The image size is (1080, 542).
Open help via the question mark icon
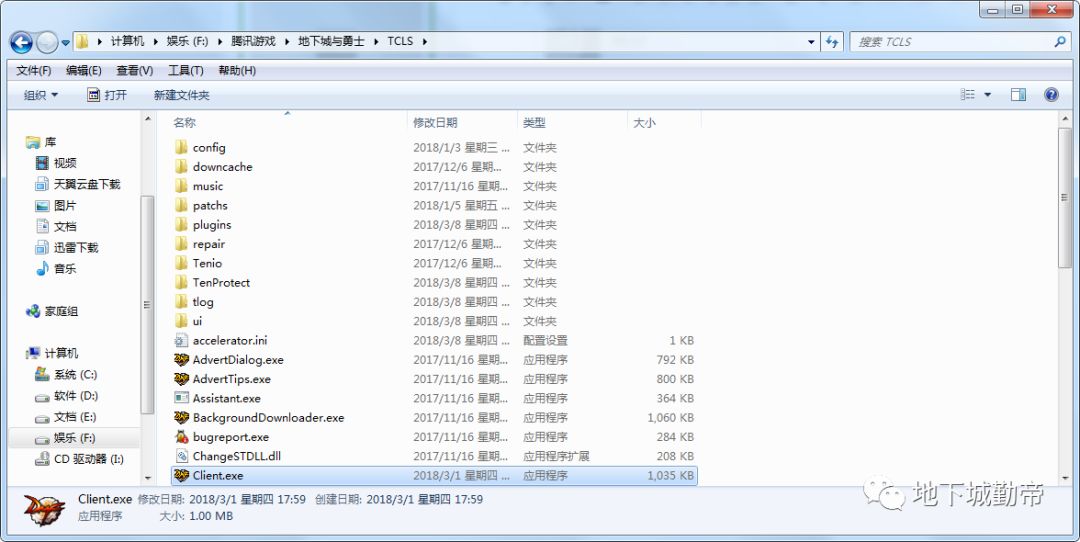[x=1051, y=95]
